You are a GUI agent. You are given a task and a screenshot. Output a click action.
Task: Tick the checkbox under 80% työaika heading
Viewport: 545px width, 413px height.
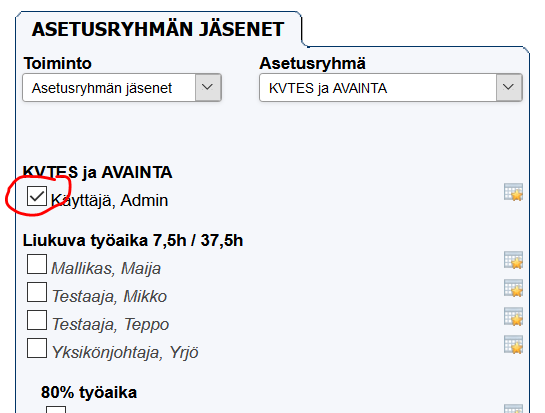56,410
